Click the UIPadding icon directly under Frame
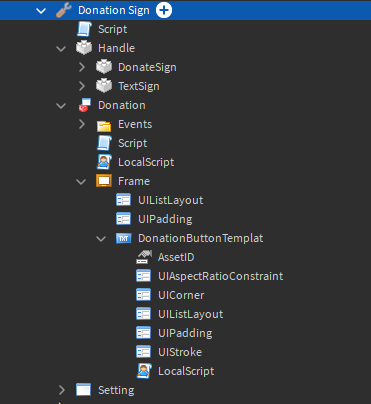 click(x=123, y=219)
